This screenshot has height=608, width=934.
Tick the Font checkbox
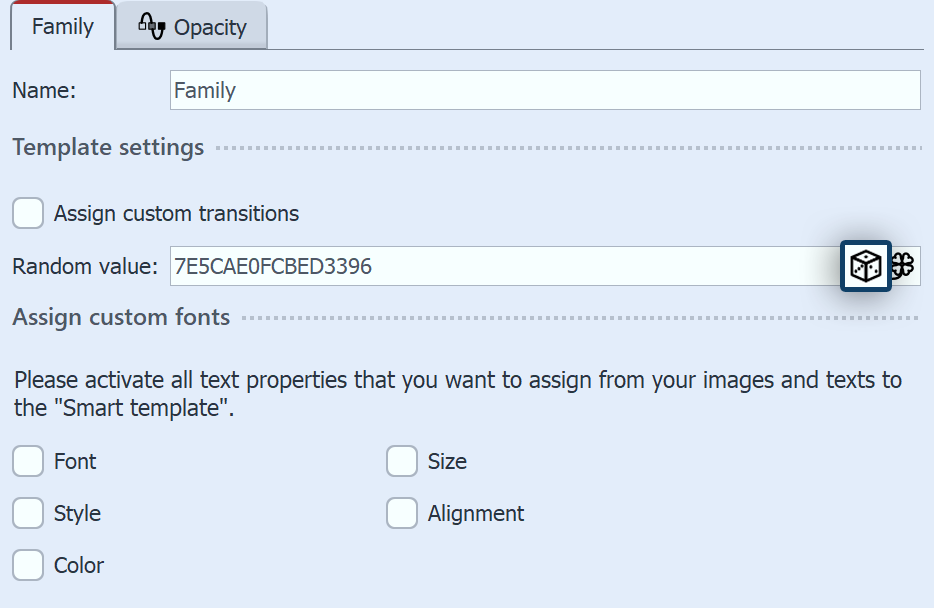coord(28,461)
